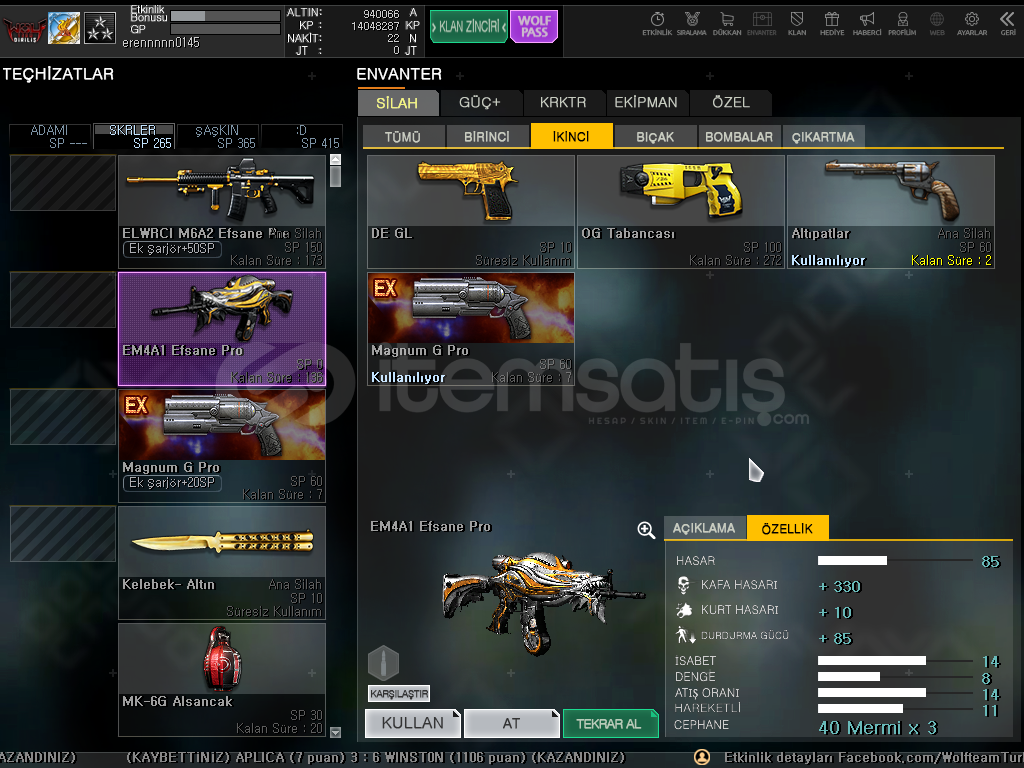1024x768 pixels.
Task: Switch to the Güç+ tab
Action: (x=480, y=103)
